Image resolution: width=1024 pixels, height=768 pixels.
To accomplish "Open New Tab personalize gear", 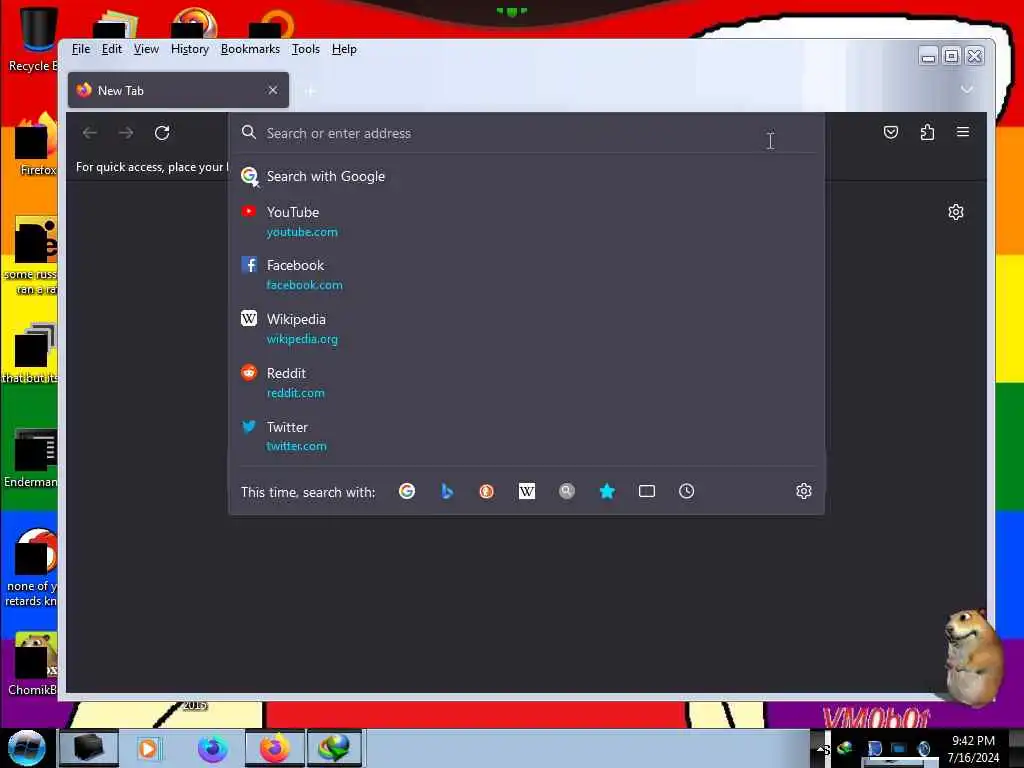I will pyautogui.click(x=956, y=212).
